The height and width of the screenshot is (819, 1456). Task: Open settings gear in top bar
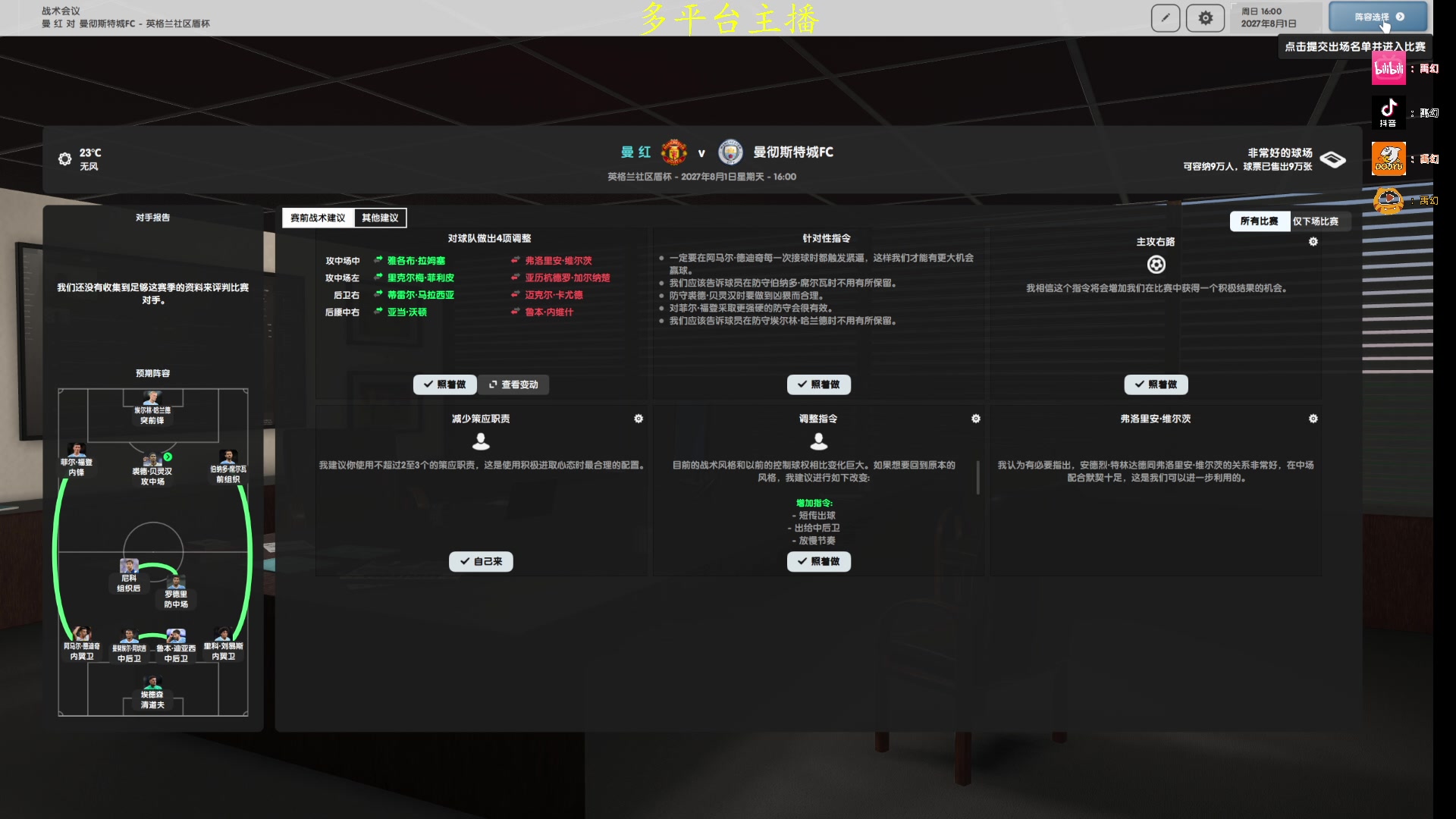tap(1205, 17)
